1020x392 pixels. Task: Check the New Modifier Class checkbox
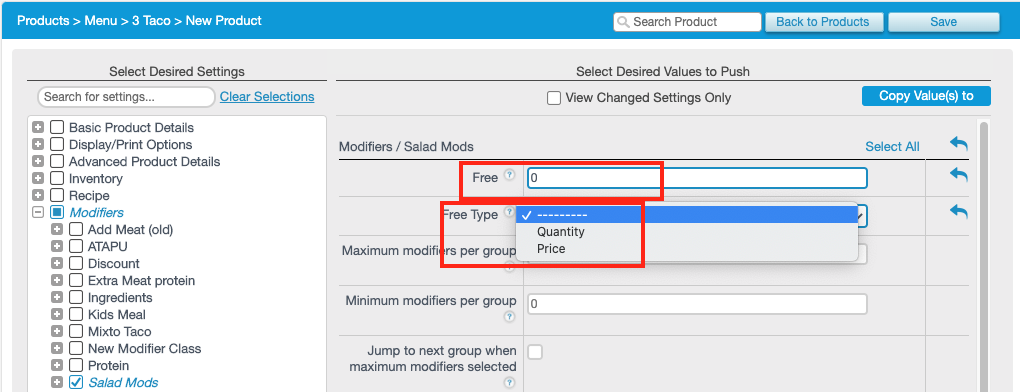point(76,348)
